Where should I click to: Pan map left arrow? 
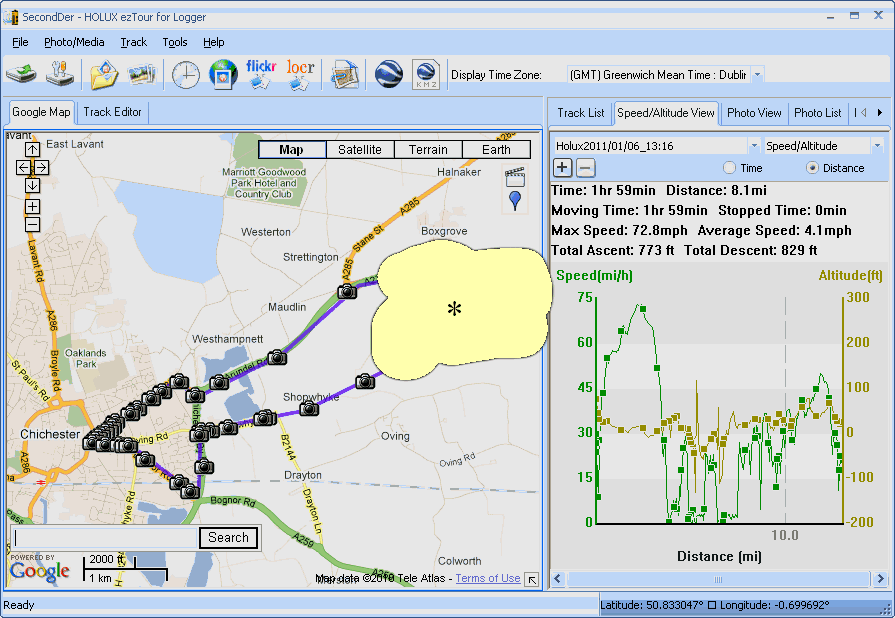click(23, 167)
